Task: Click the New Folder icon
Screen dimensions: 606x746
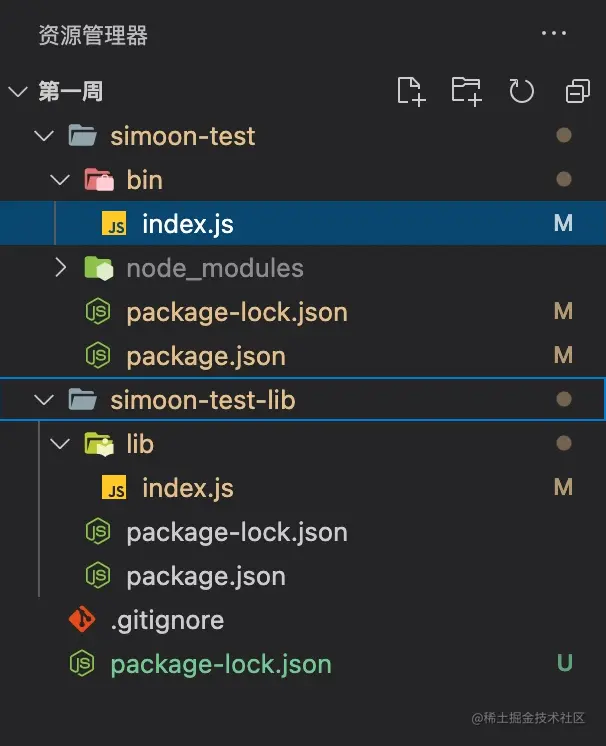Action: pos(466,91)
